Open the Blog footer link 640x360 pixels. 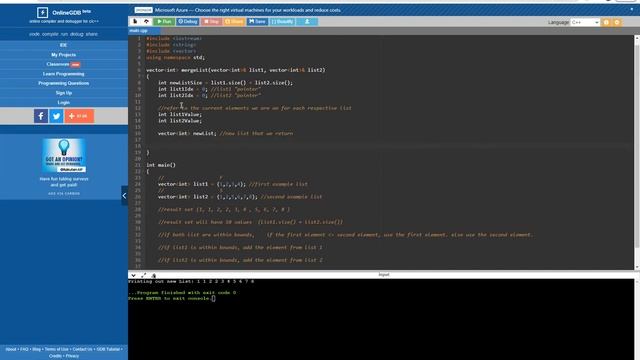tap(36, 349)
